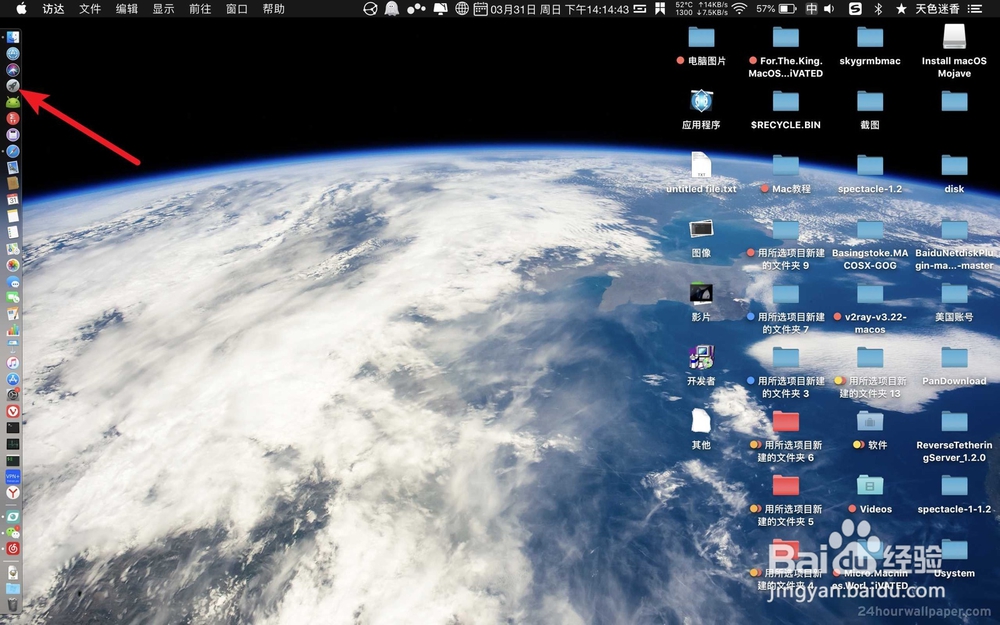The image size is (1000, 625).
Task: Open the App Store in Dock
Action: [x=13, y=379]
